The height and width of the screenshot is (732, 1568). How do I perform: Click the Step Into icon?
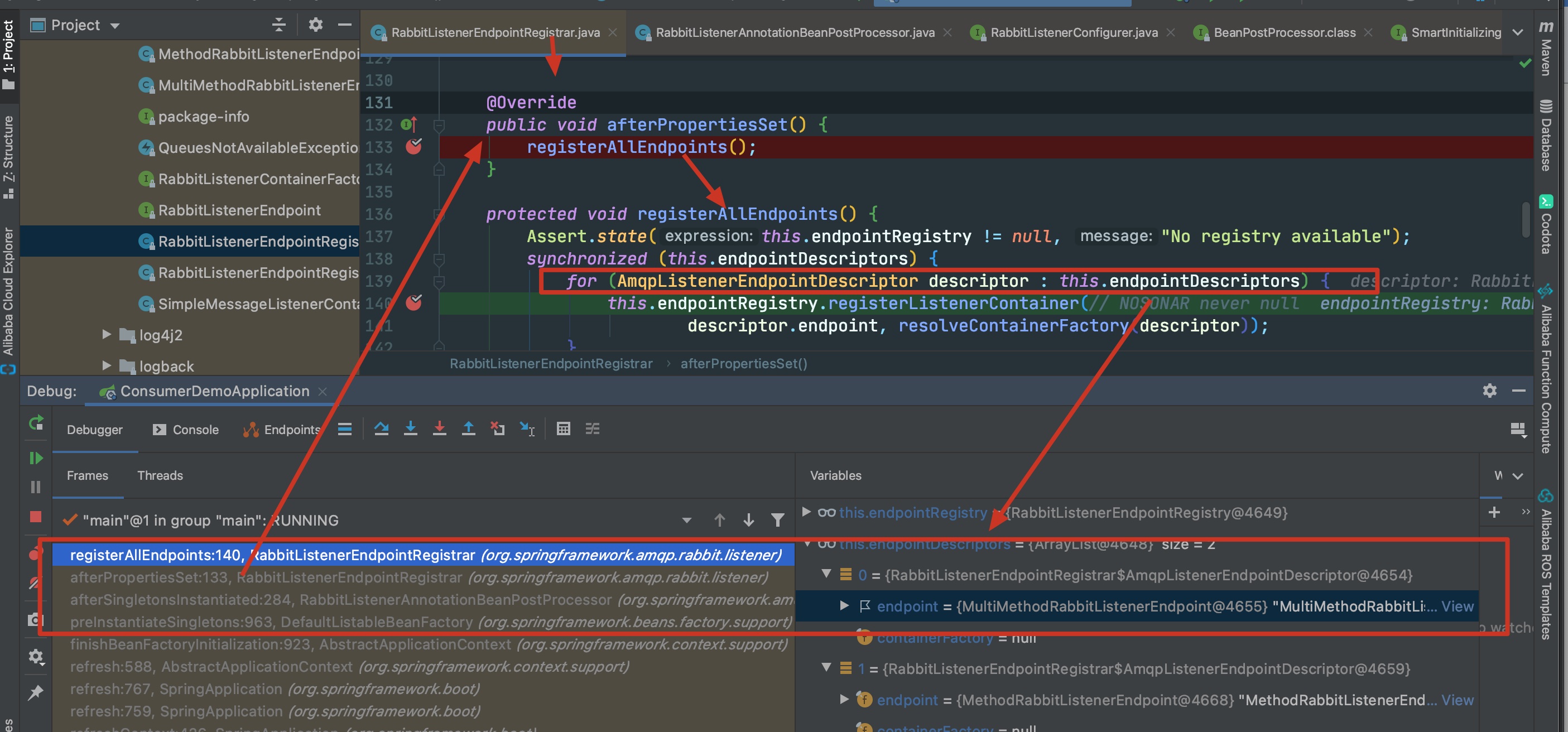point(411,429)
